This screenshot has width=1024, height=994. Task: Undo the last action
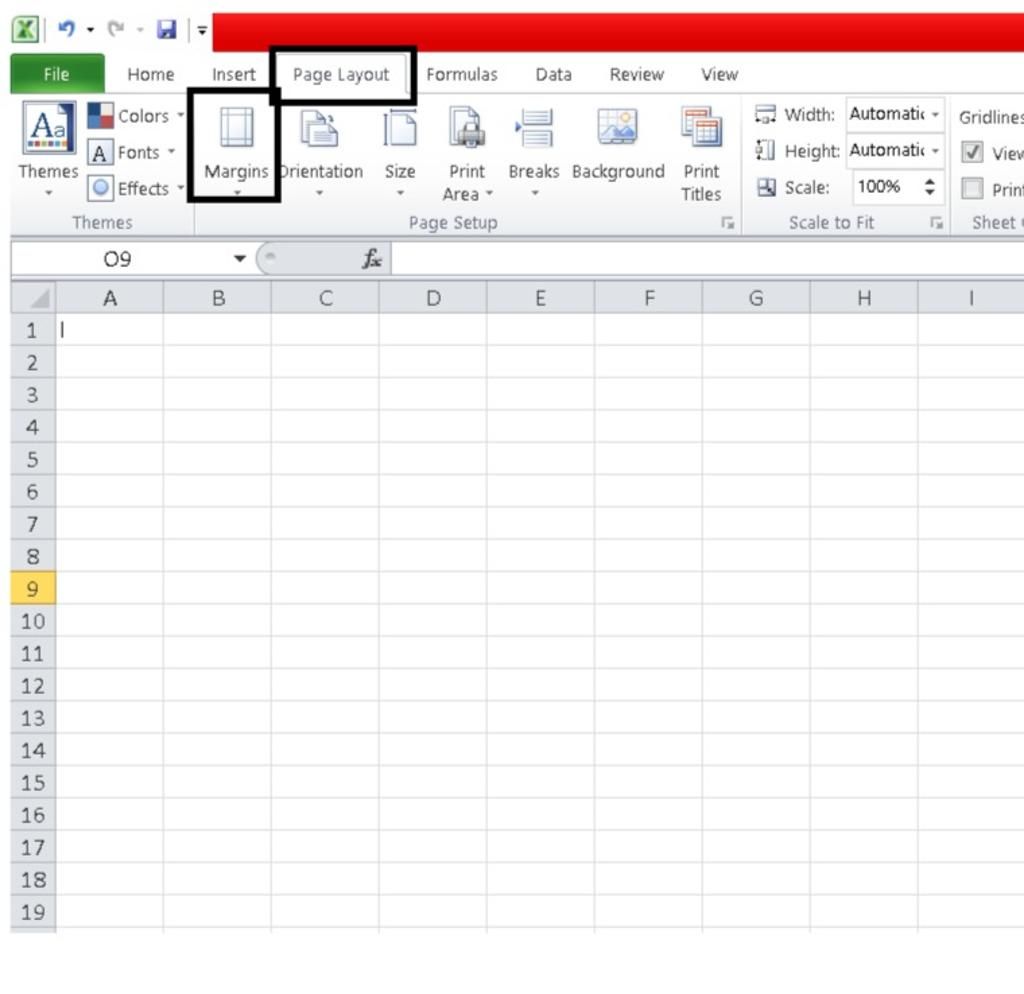click(66, 29)
